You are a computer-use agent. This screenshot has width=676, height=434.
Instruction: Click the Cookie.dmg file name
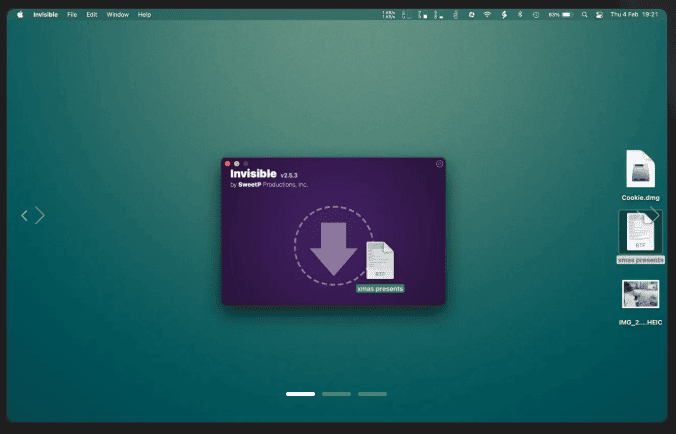[640, 198]
